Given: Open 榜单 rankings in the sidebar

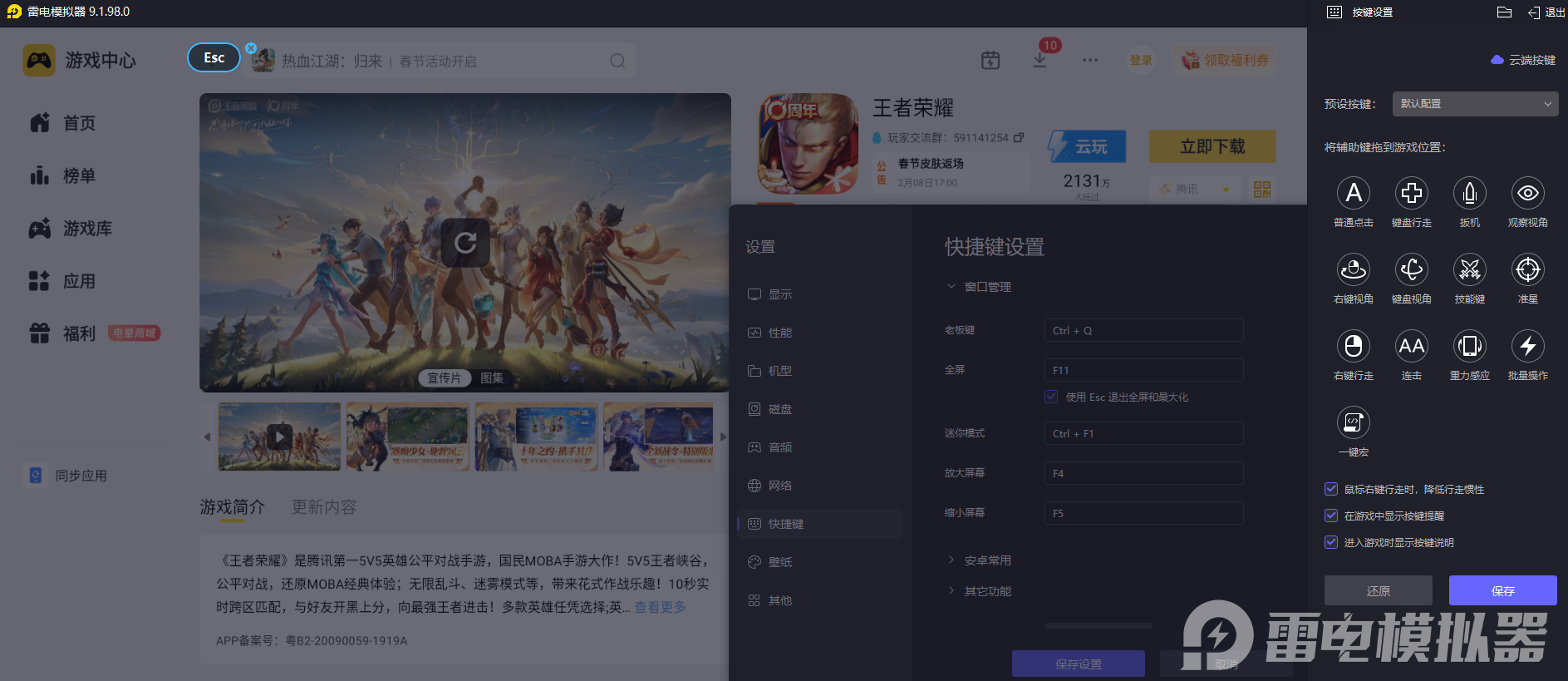Looking at the screenshot, I should point(63,175).
